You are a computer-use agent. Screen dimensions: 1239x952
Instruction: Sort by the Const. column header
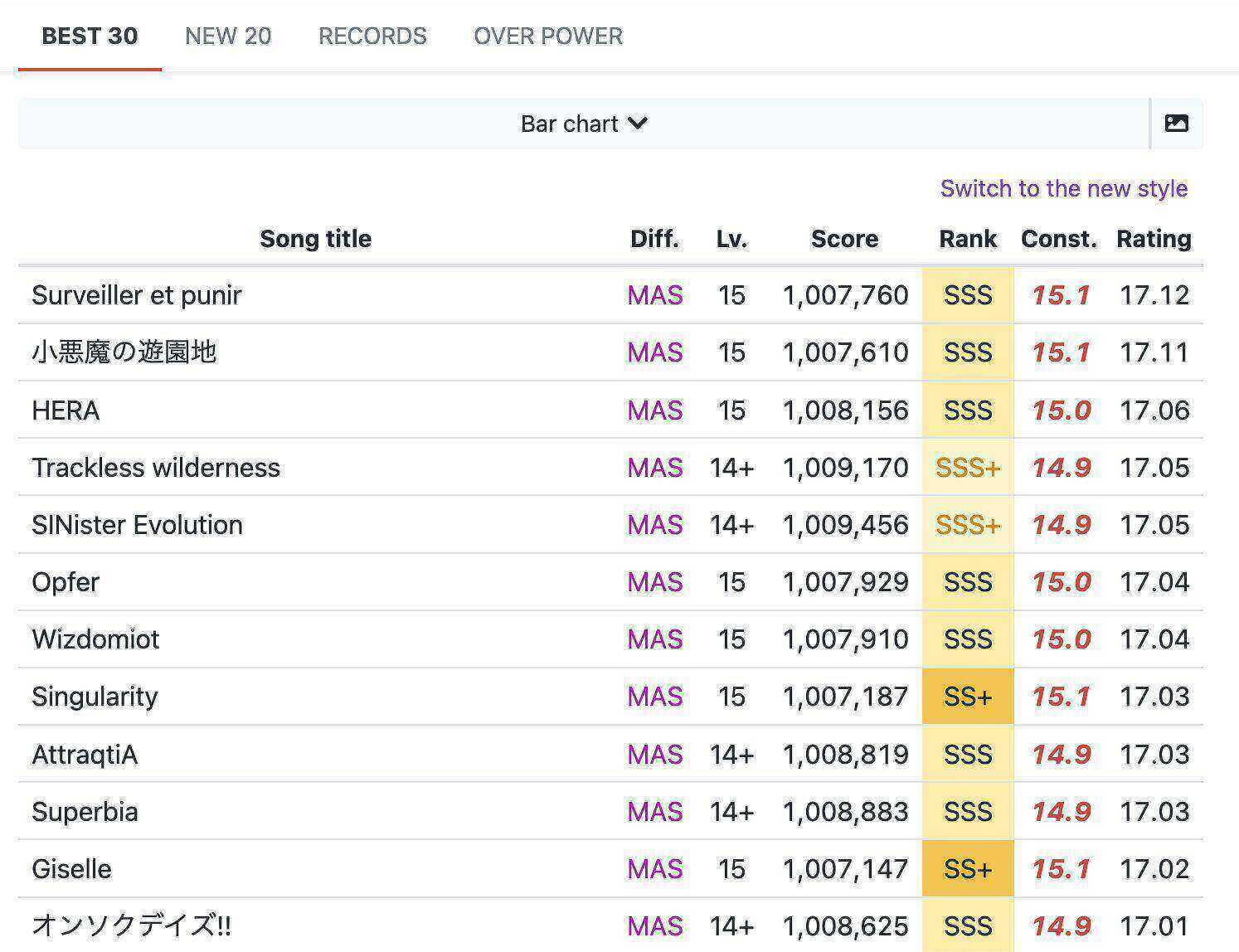tap(1059, 239)
